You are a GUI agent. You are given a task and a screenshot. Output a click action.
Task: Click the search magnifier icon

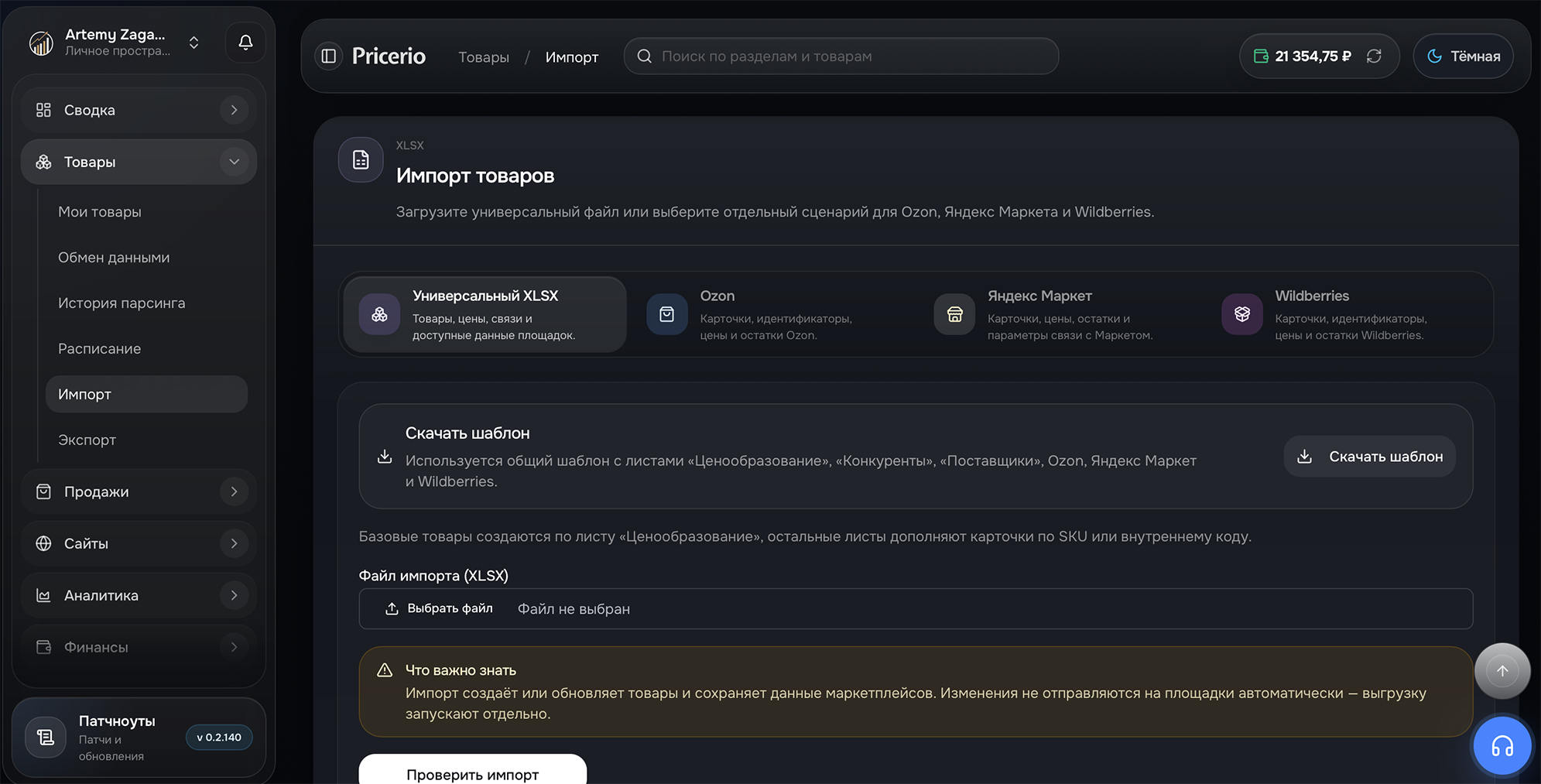coord(644,56)
